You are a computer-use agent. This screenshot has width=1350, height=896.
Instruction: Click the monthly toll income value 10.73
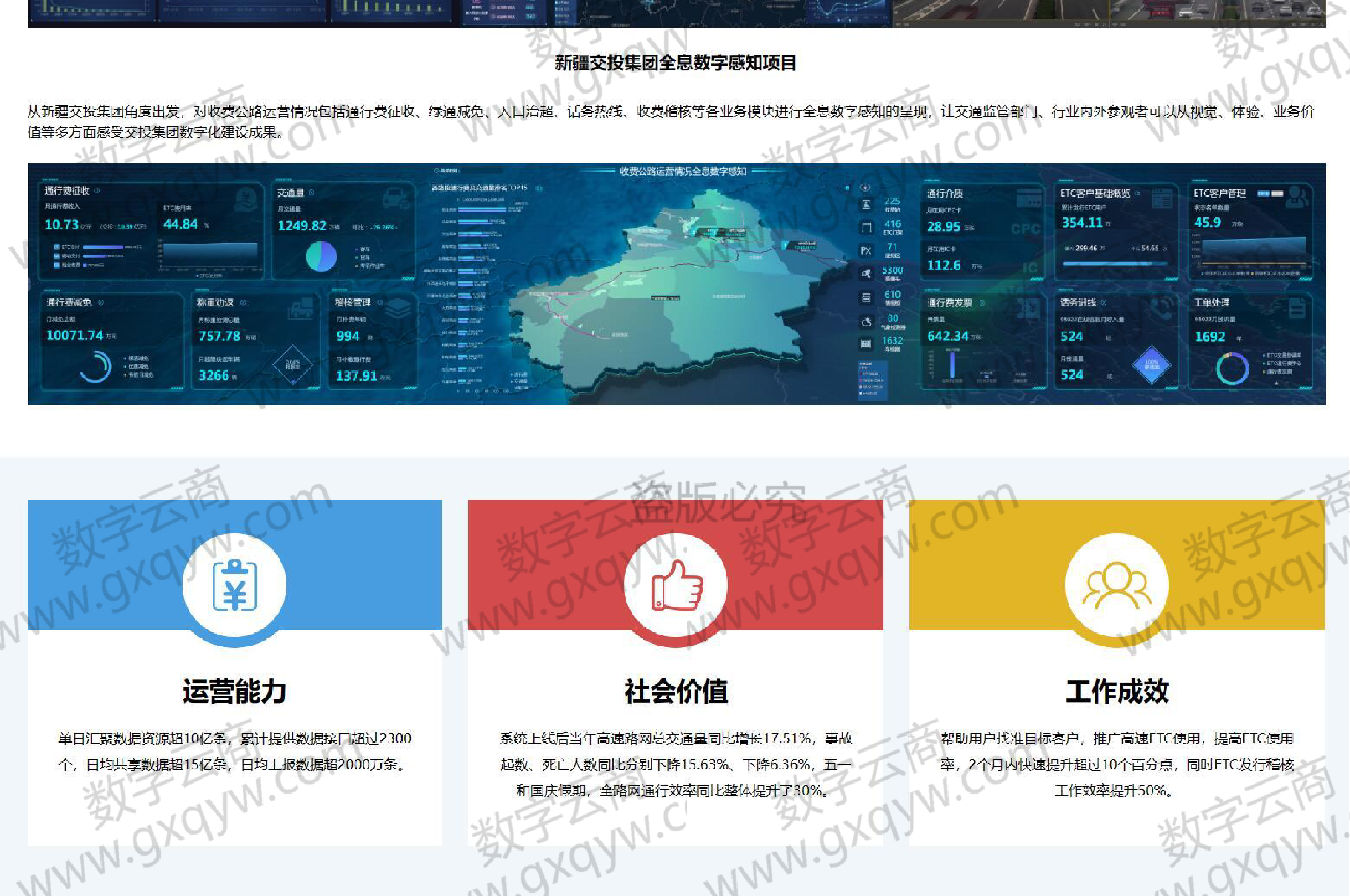(61, 225)
